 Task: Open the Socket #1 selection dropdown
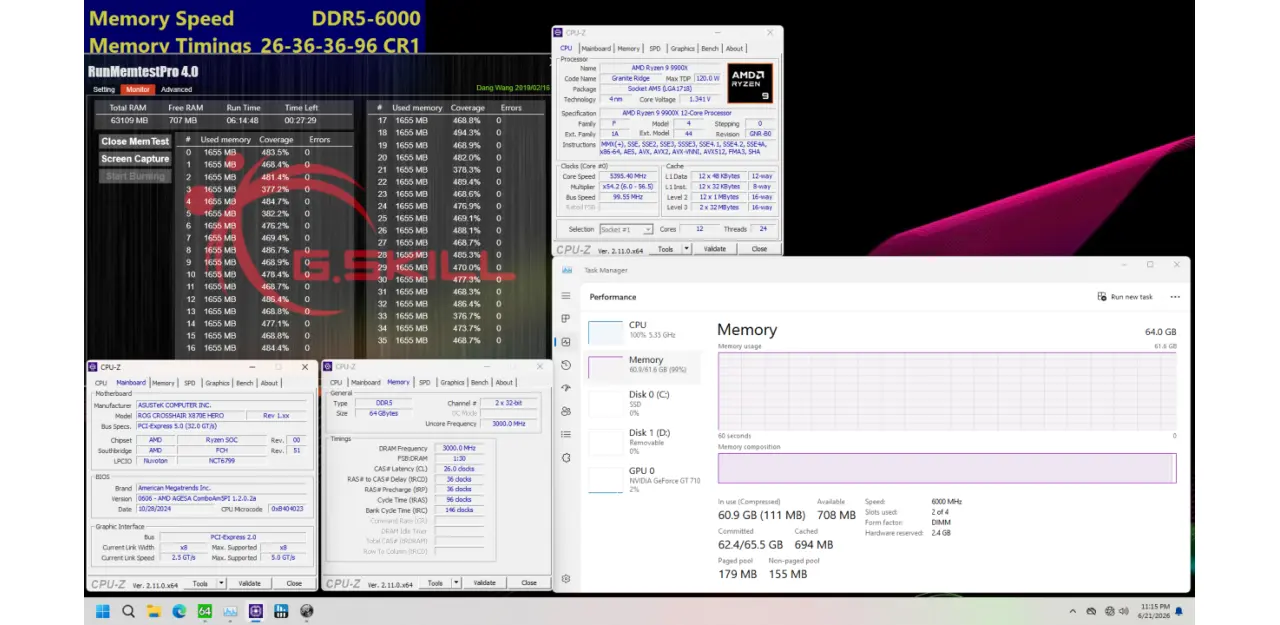[x=648, y=230]
